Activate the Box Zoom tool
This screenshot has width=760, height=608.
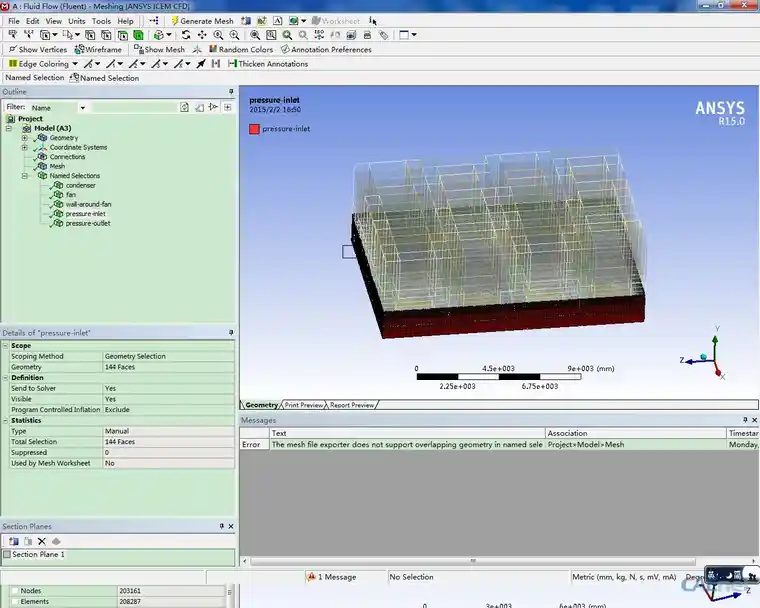pos(235,35)
